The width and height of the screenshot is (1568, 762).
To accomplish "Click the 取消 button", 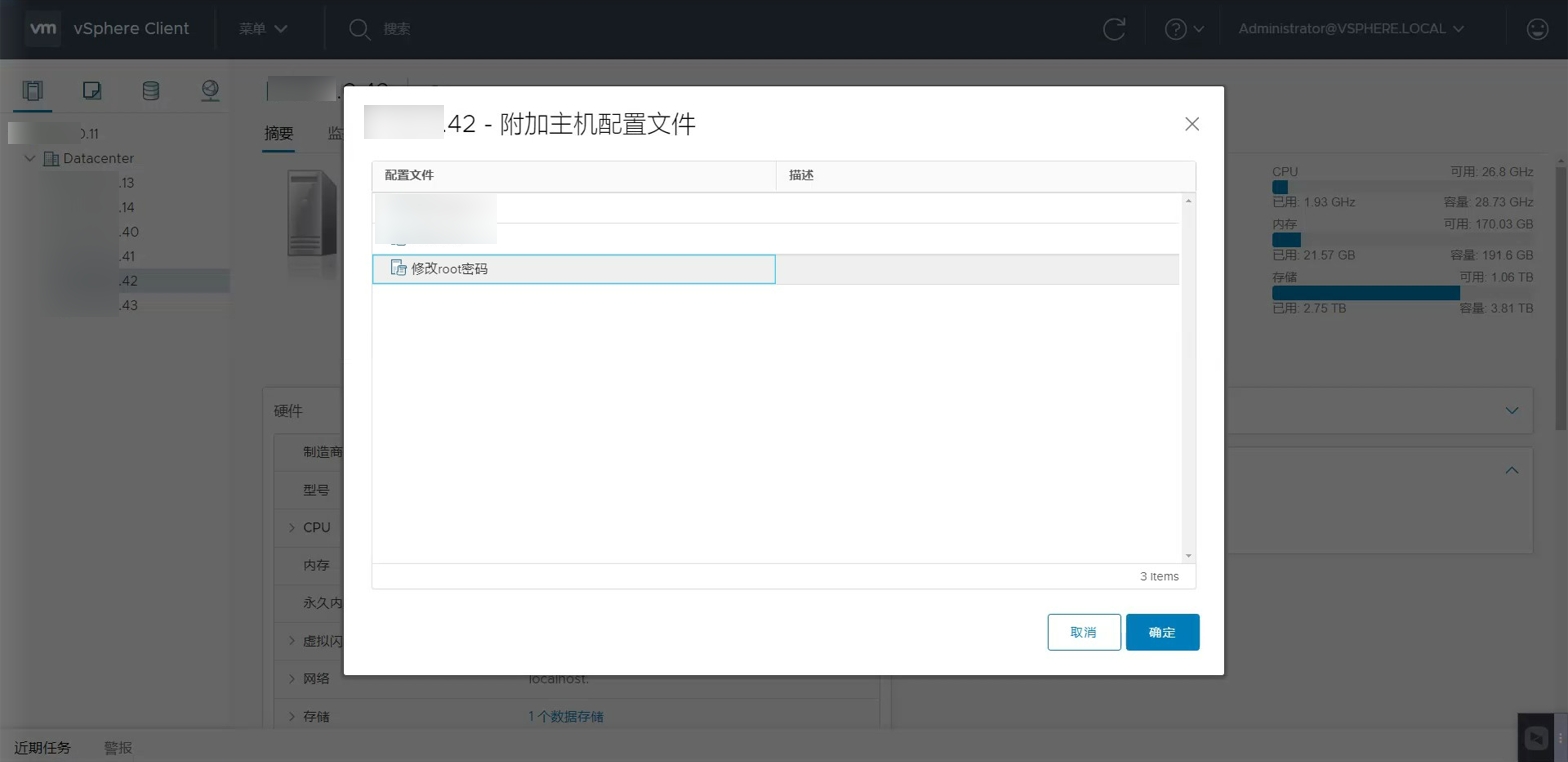I will click(1084, 632).
